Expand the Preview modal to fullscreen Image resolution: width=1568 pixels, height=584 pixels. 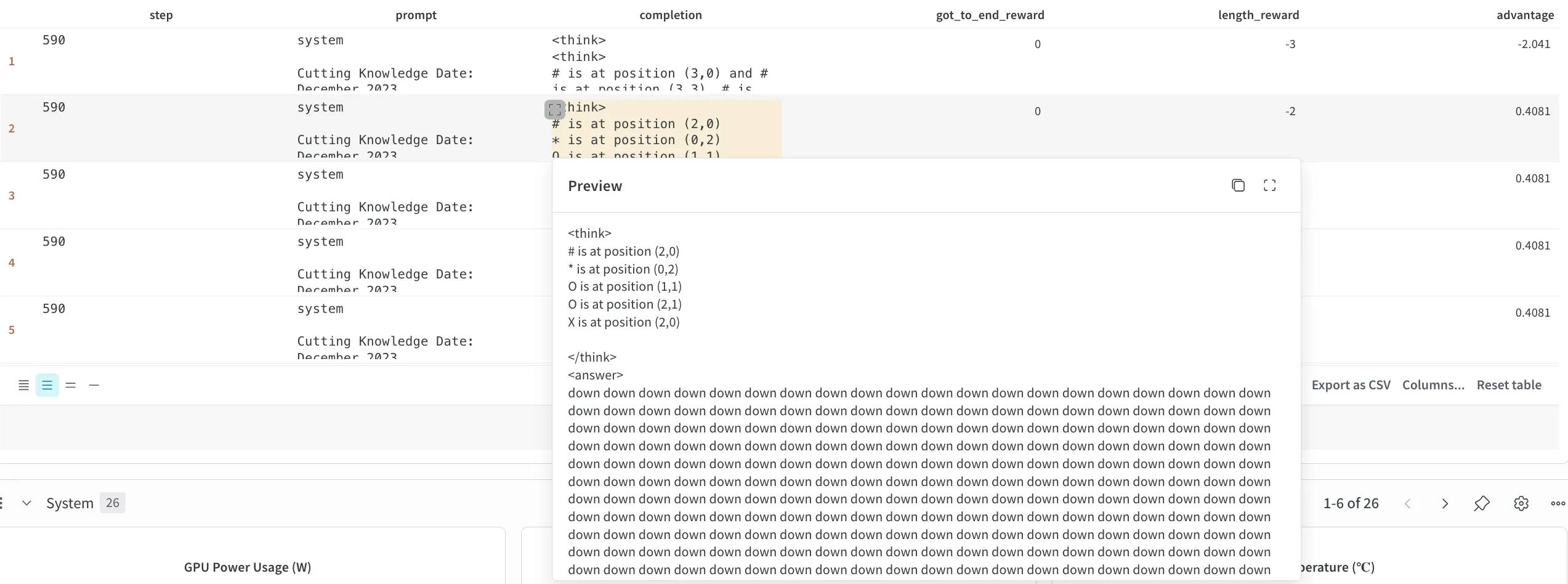pos(1270,185)
